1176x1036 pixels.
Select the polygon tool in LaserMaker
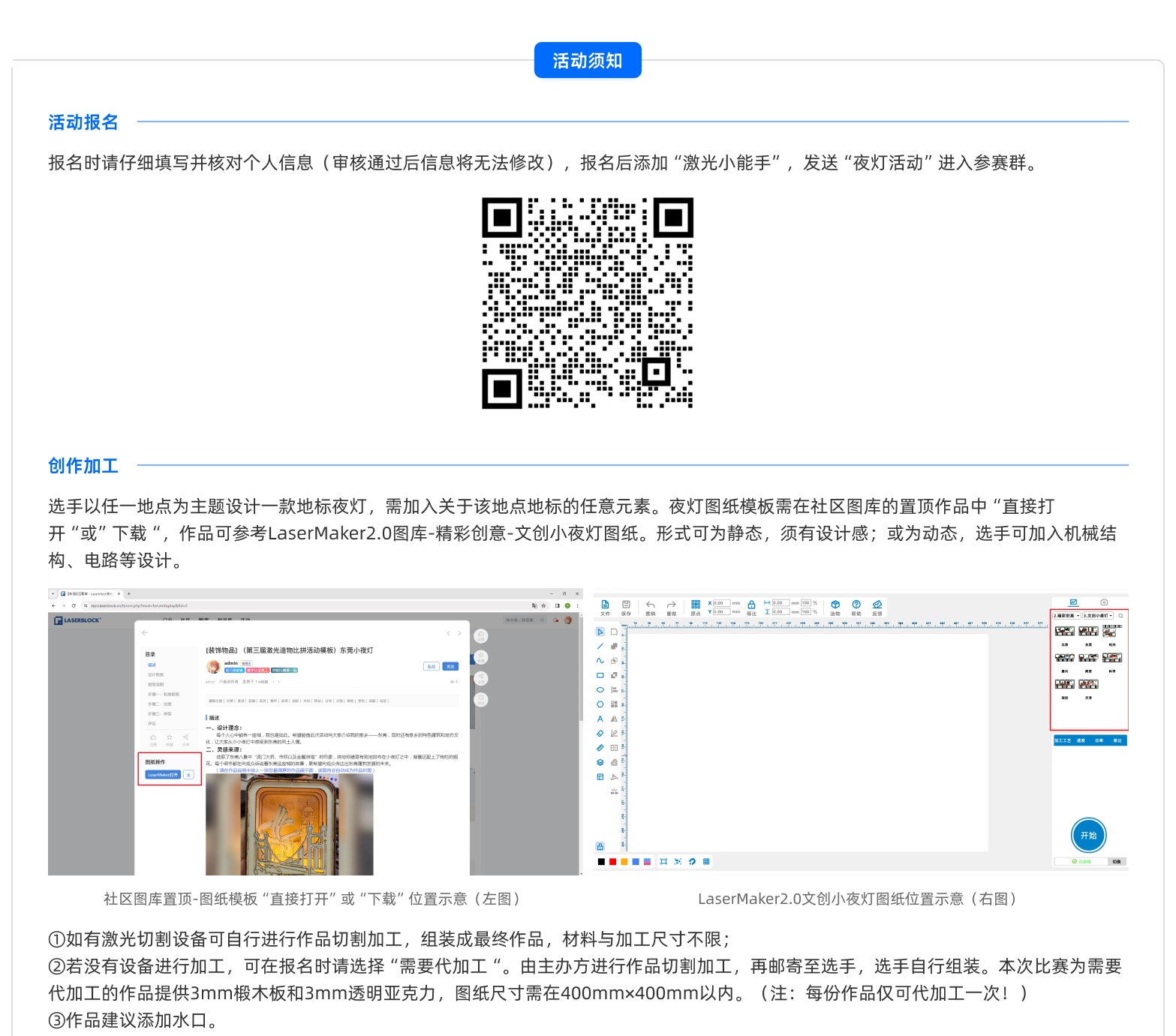tap(600, 704)
